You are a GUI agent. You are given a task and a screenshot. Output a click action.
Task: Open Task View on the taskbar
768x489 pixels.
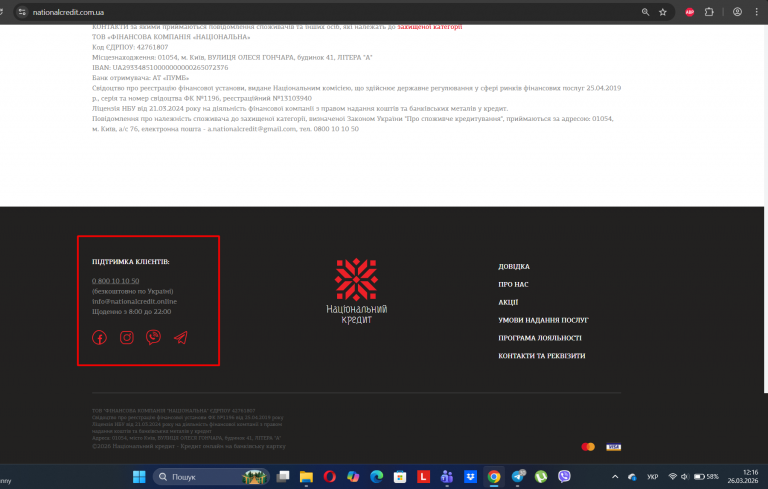(x=283, y=477)
